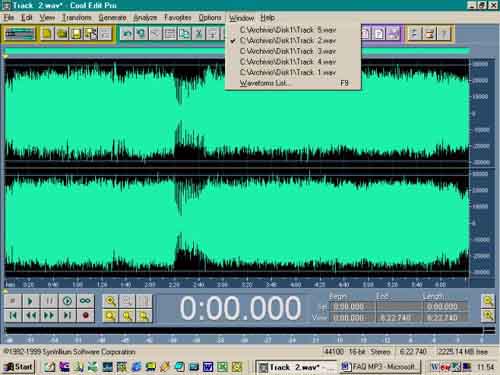Screen dimensions: 500x375
Task: Click the Zoom to Left Selection Edge icon
Action: pyautogui.click(x=127, y=315)
